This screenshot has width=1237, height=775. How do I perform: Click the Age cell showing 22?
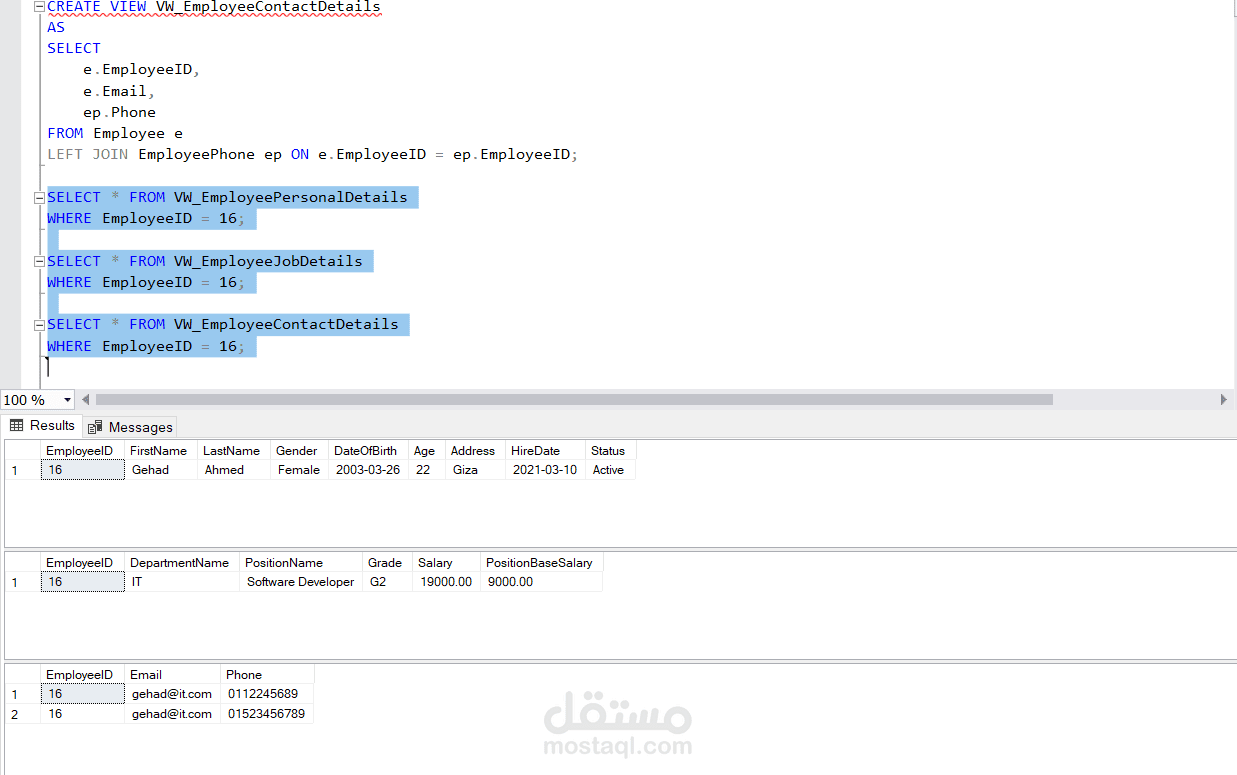[x=427, y=470]
